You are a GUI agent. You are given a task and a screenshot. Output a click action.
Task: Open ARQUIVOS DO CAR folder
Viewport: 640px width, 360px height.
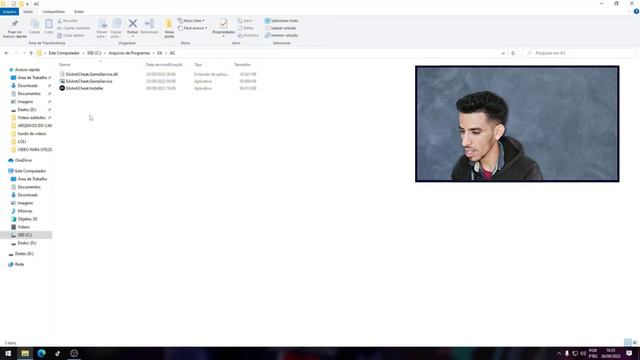pos(35,126)
